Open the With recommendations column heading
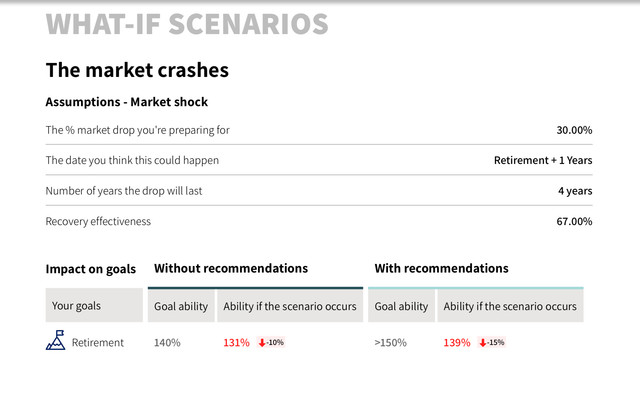 pyautogui.click(x=442, y=268)
